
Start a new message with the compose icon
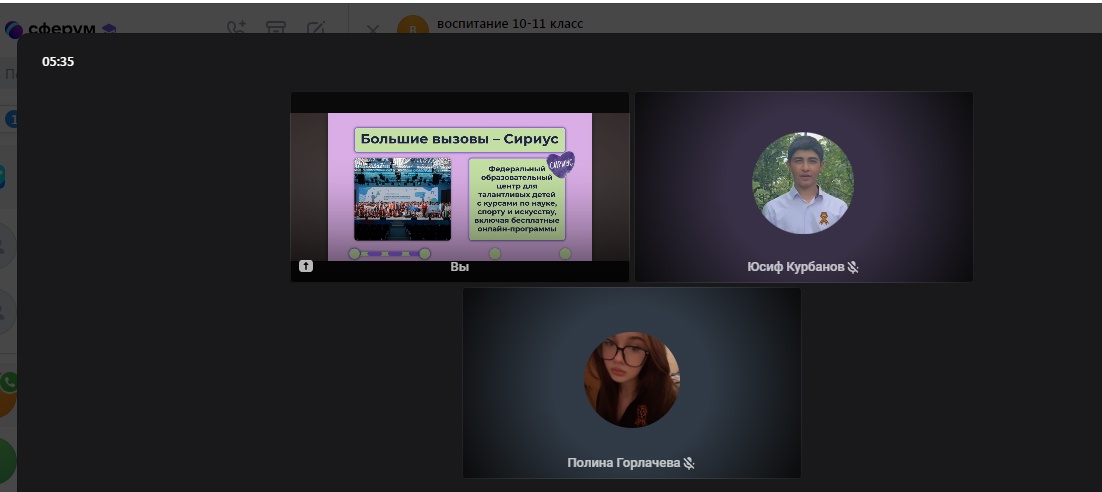point(316,28)
